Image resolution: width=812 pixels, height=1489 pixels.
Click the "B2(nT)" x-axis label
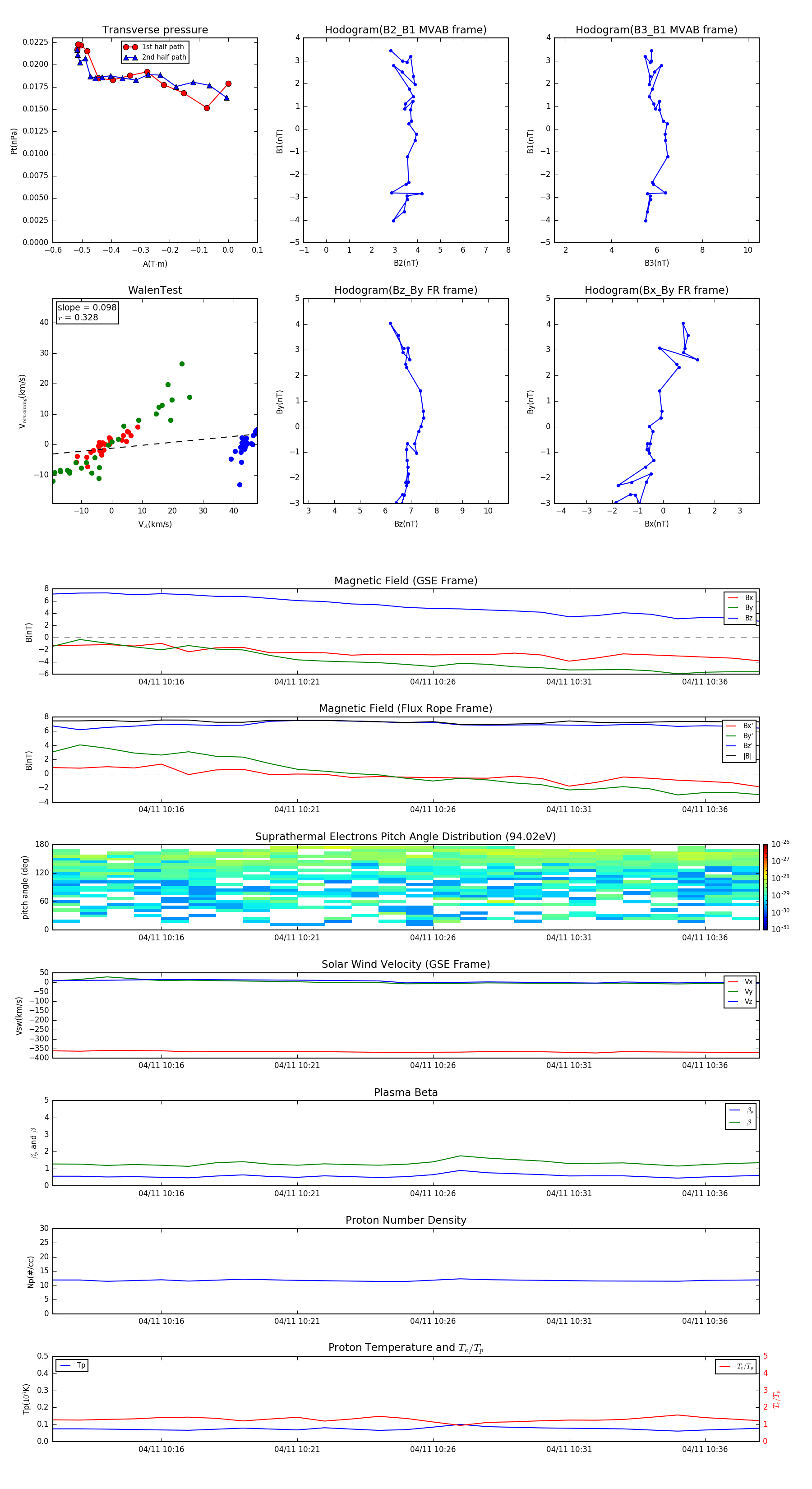(406, 263)
